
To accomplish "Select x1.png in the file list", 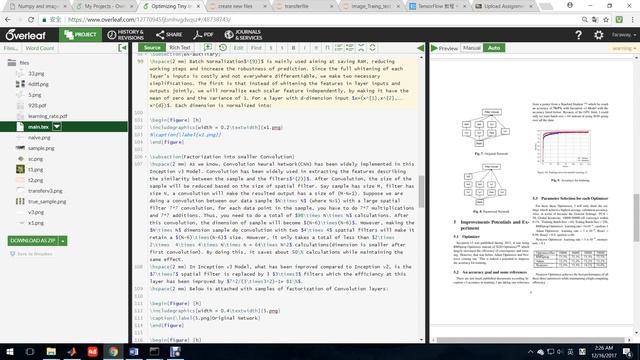I will (x=36, y=223).
